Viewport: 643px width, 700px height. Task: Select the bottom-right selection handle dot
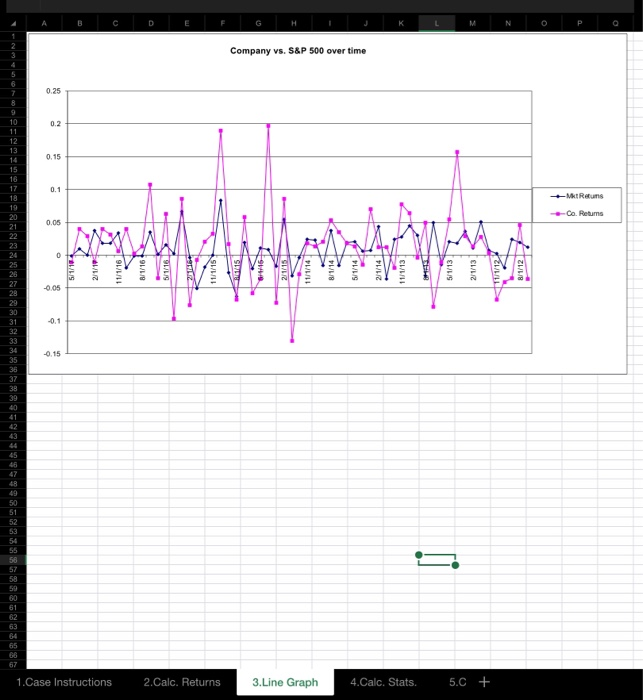(455, 565)
